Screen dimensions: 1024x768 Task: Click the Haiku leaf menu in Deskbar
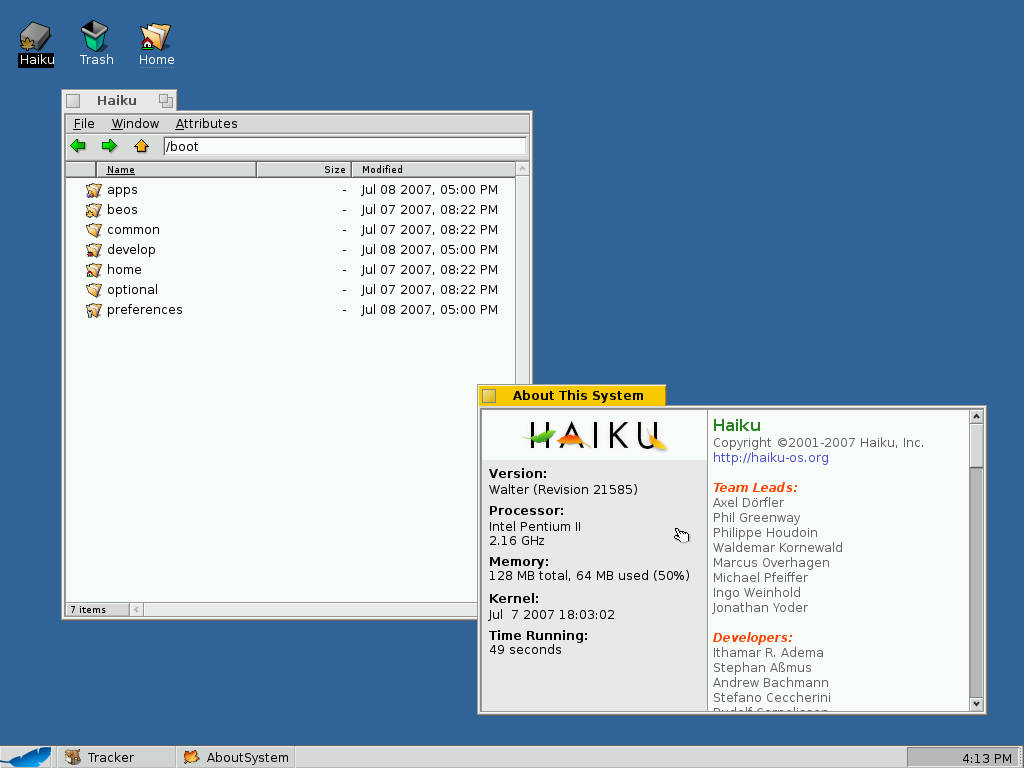(27, 757)
